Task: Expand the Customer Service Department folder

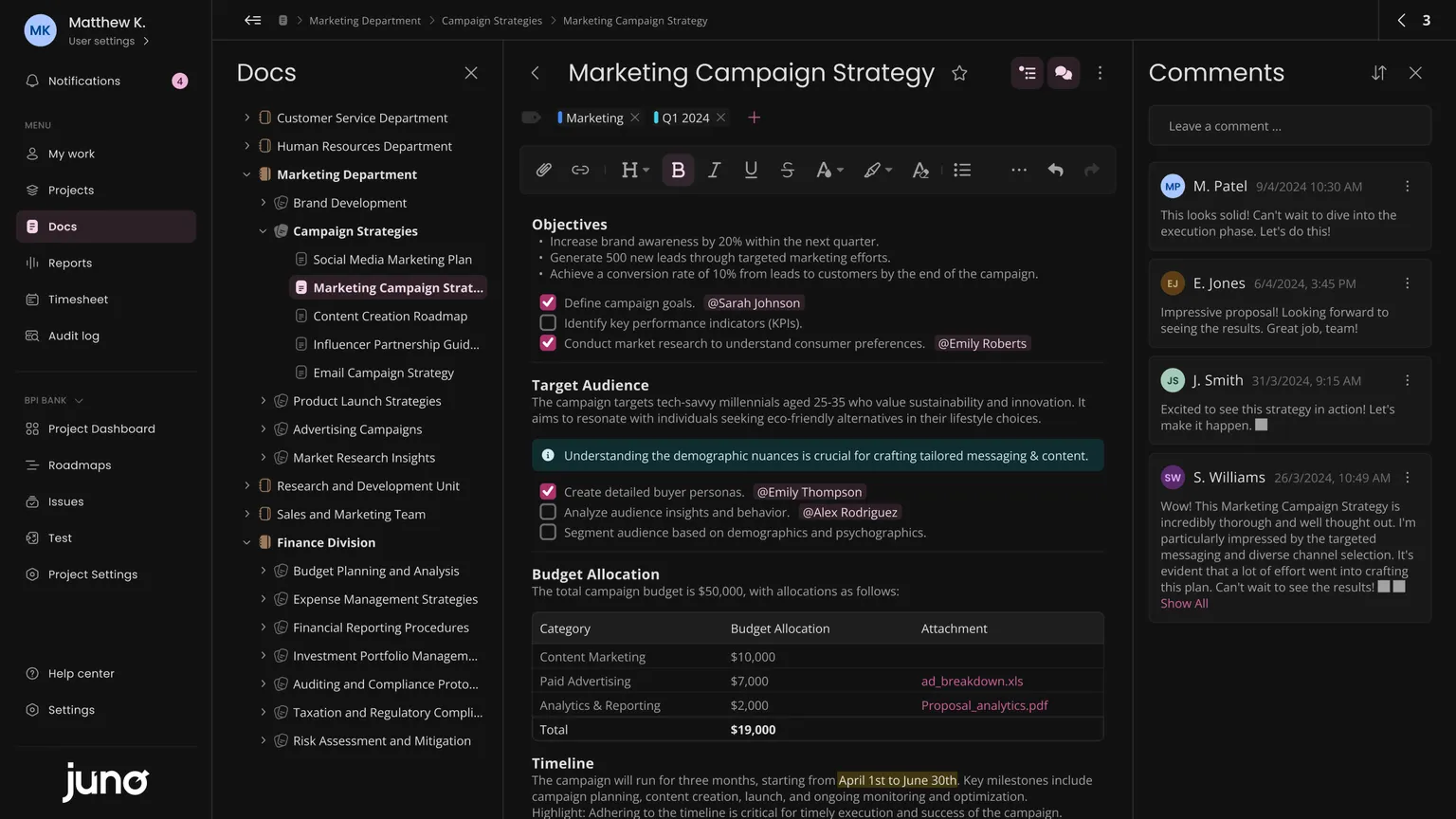Action: [x=247, y=118]
